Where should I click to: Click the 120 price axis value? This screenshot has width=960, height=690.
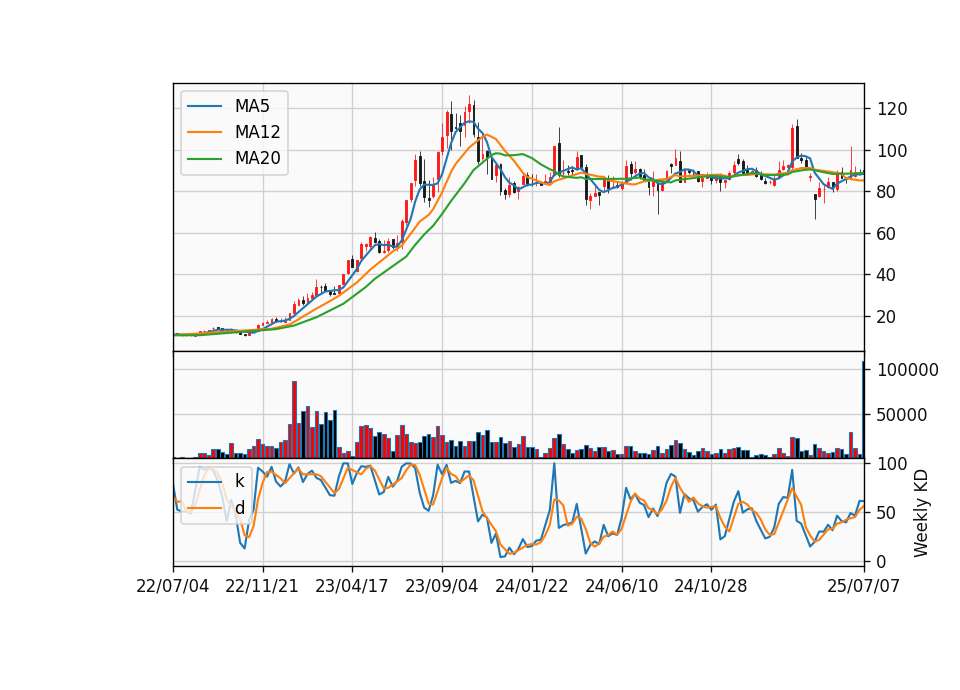(x=892, y=109)
